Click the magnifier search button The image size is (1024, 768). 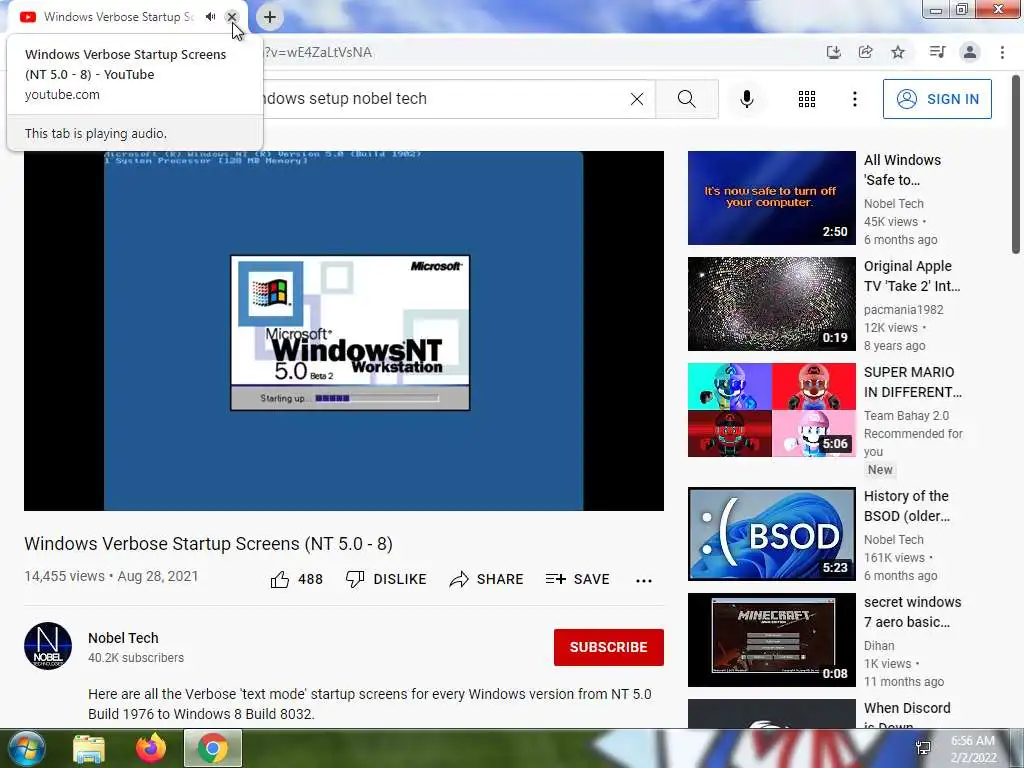click(x=686, y=99)
